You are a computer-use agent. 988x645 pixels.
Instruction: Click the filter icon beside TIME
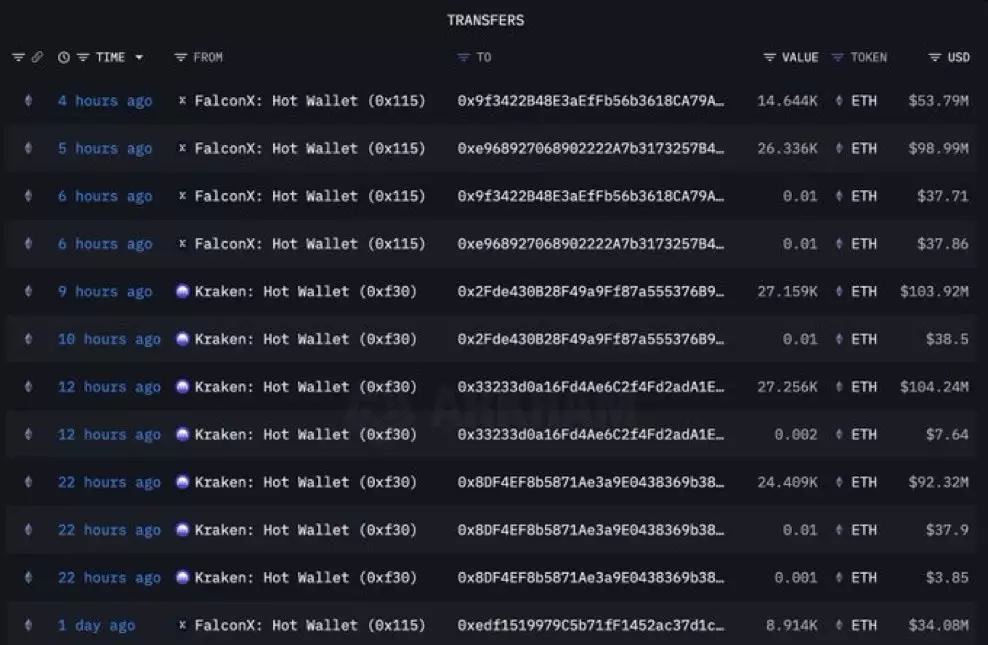[x=83, y=58]
